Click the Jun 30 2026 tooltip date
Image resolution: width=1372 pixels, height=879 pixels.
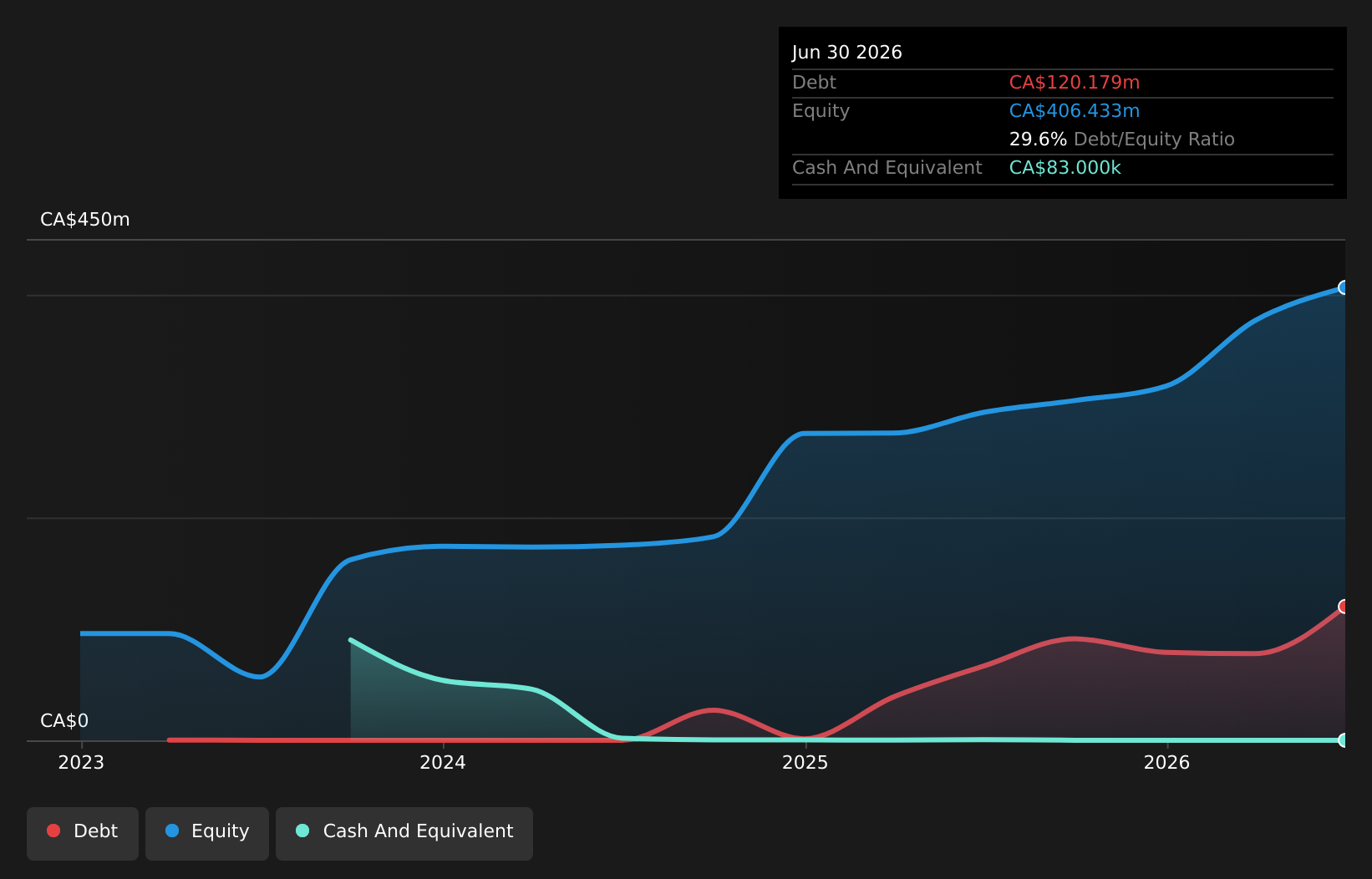point(847,53)
